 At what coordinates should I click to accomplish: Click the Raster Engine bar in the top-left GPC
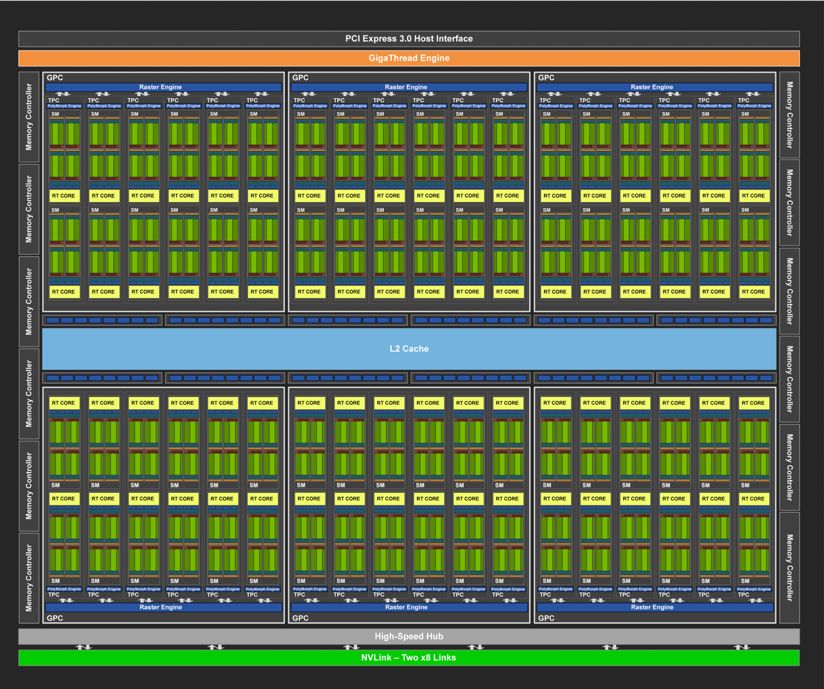(163, 87)
